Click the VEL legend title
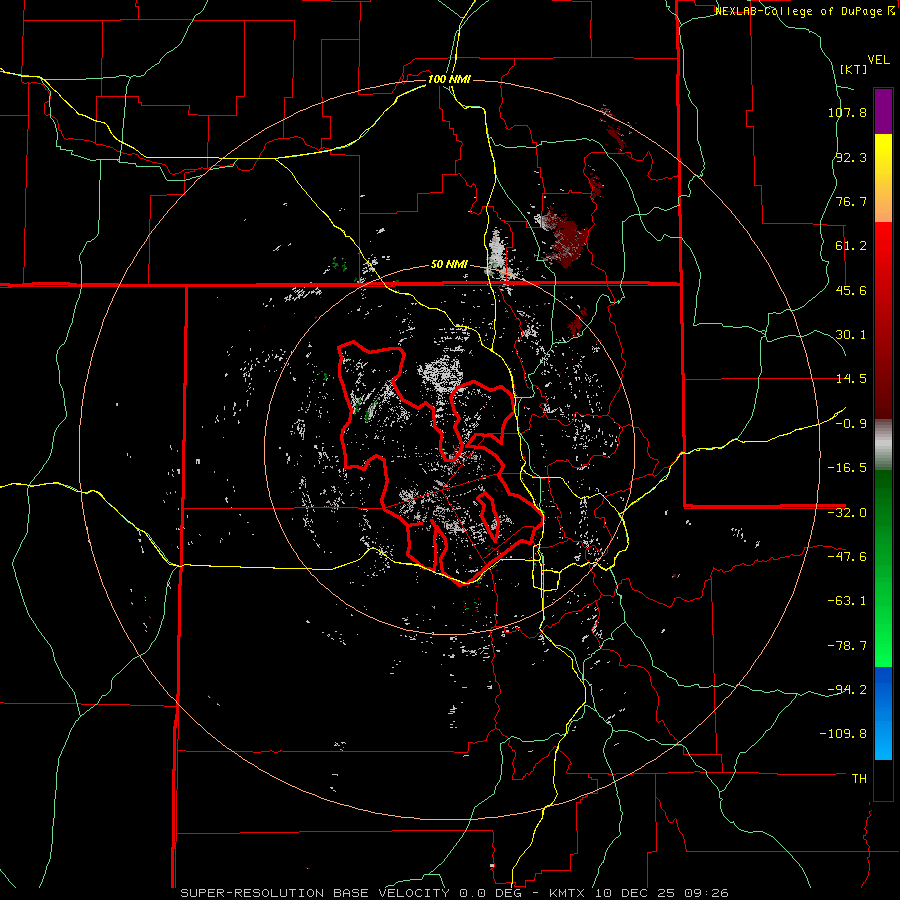Viewport: 900px width, 900px height. coord(878,60)
